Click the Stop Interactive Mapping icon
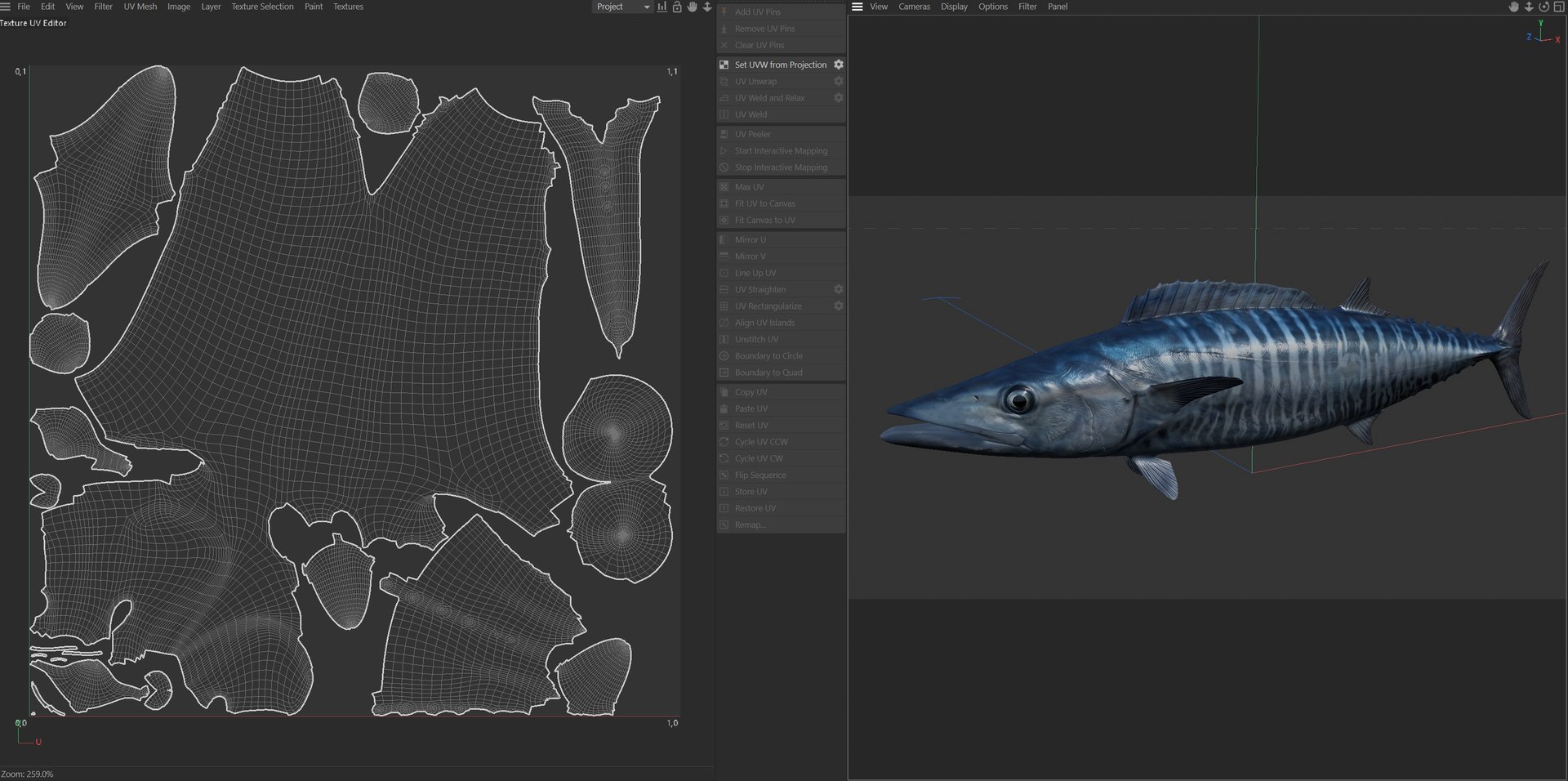 pyautogui.click(x=724, y=167)
